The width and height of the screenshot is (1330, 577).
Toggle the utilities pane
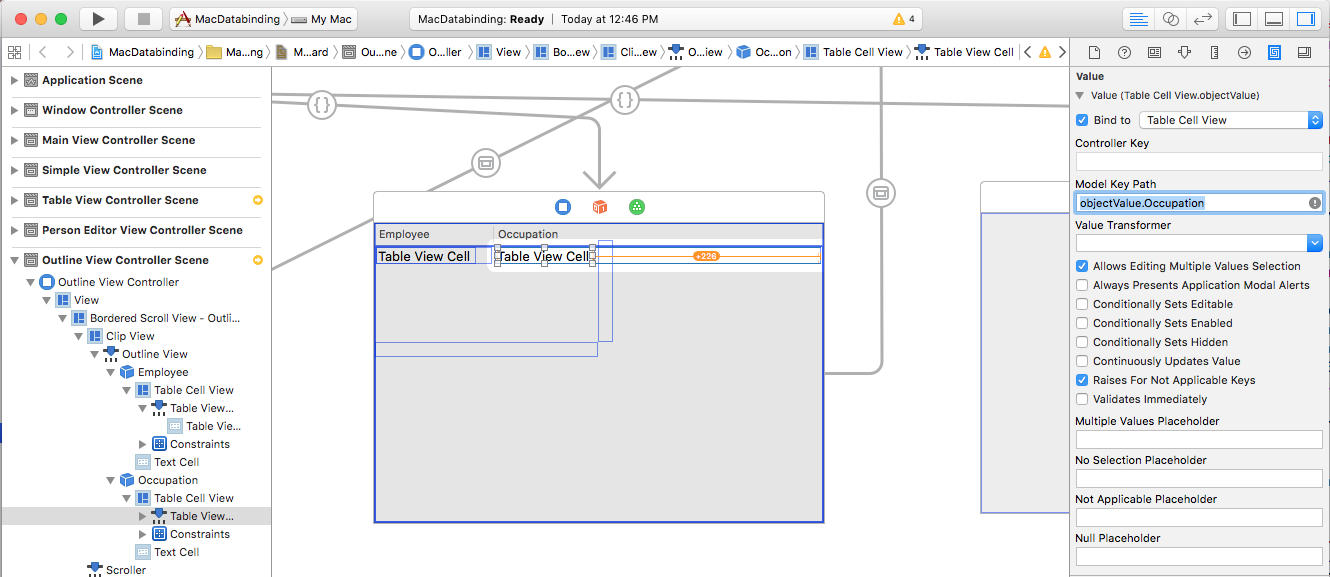click(1306, 19)
